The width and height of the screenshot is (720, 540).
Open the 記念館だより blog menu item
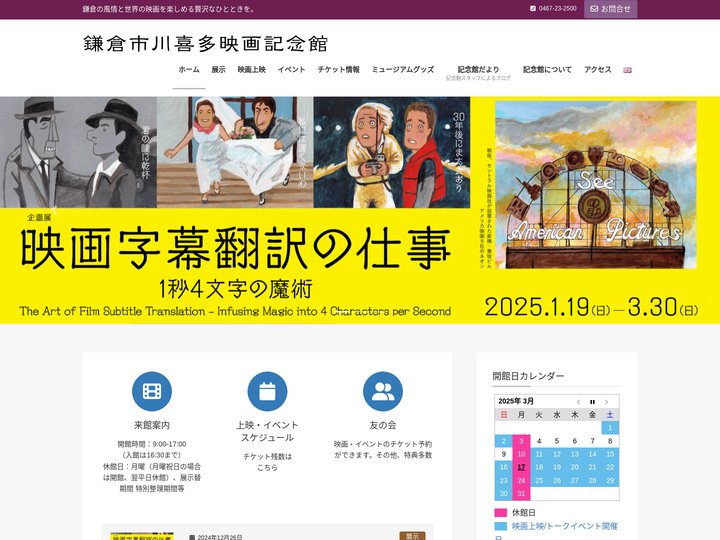[x=478, y=73]
